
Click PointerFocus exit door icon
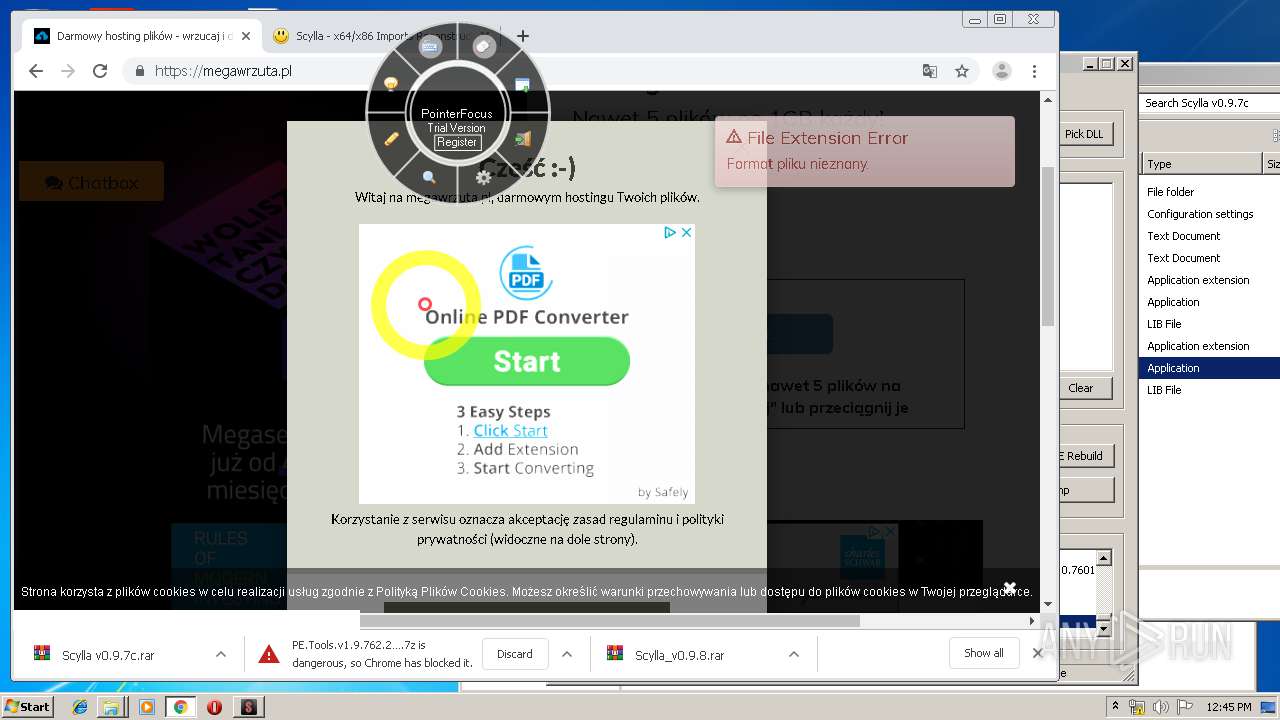pos(523,139)
